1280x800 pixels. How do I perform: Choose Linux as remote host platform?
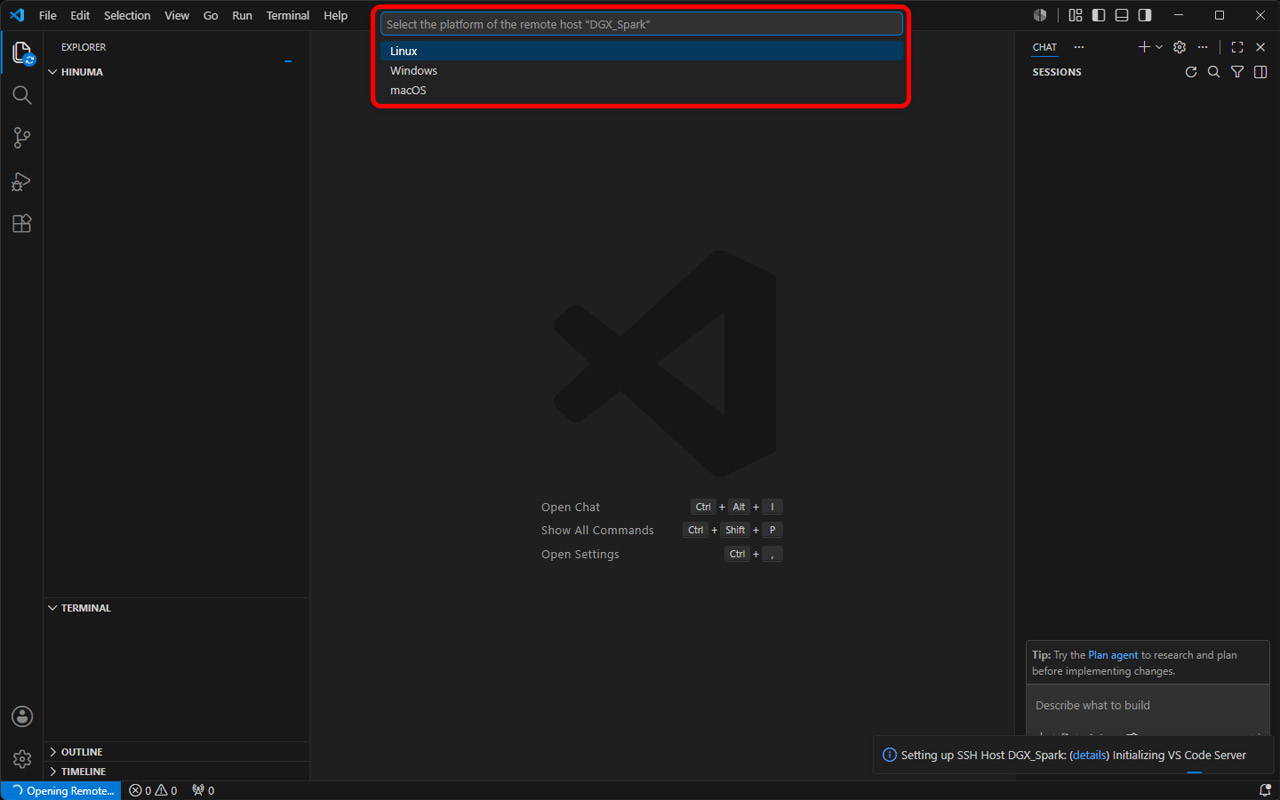pos(641,51)
